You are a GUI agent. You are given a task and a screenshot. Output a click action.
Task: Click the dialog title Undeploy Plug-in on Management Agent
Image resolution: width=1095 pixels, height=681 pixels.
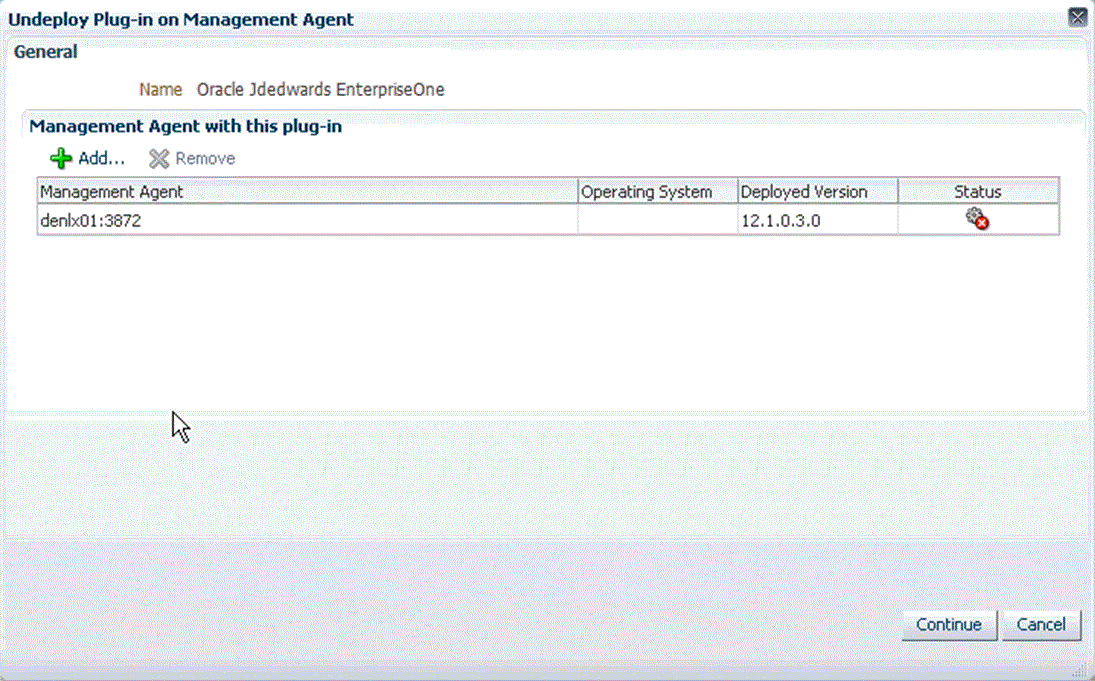click(181, 20)
